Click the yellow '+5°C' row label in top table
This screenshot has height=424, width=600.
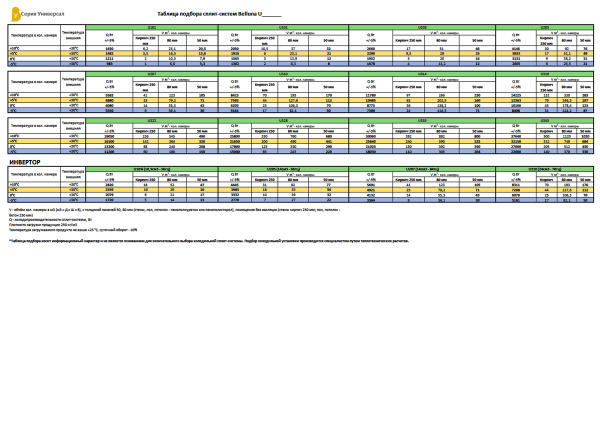pos(15,52)
